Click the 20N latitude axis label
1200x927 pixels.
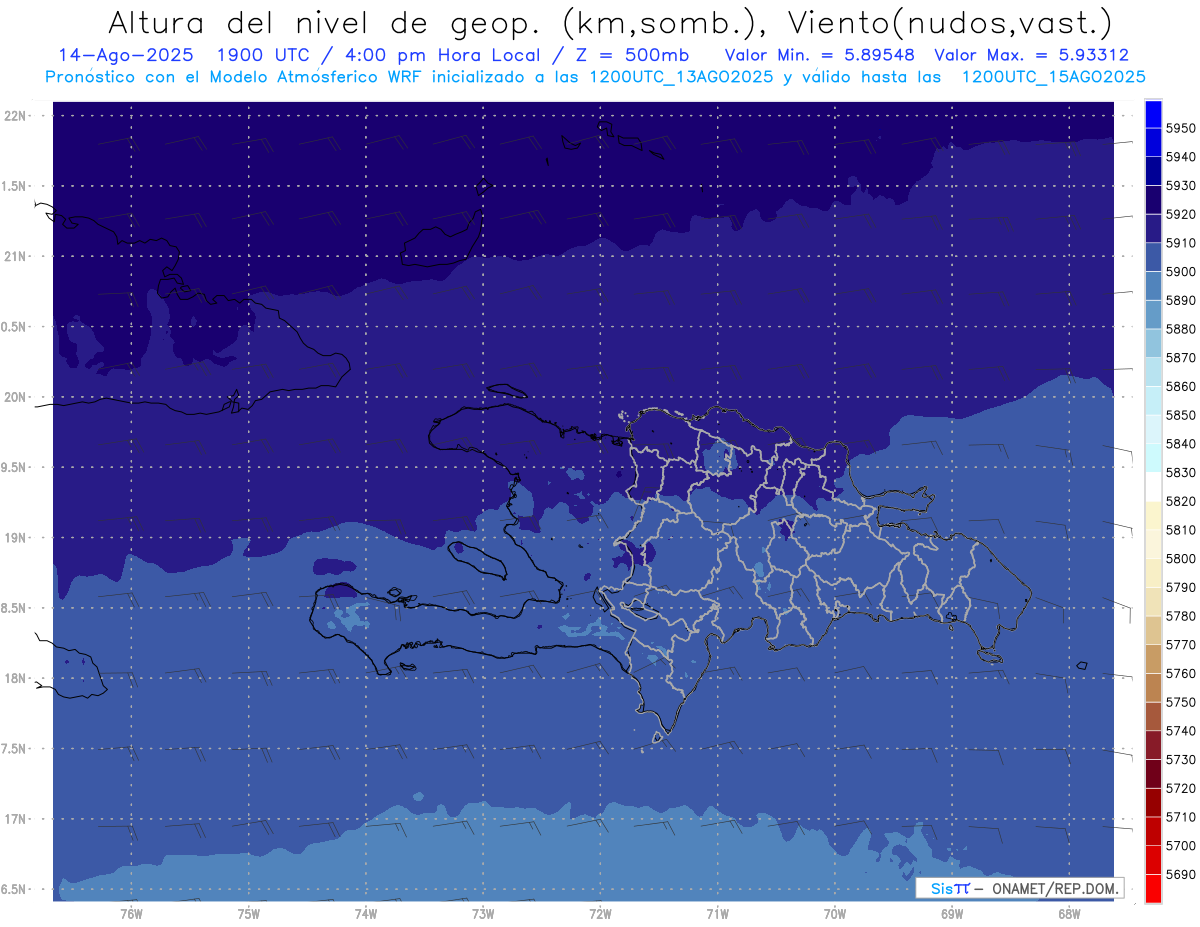(15, 397)
